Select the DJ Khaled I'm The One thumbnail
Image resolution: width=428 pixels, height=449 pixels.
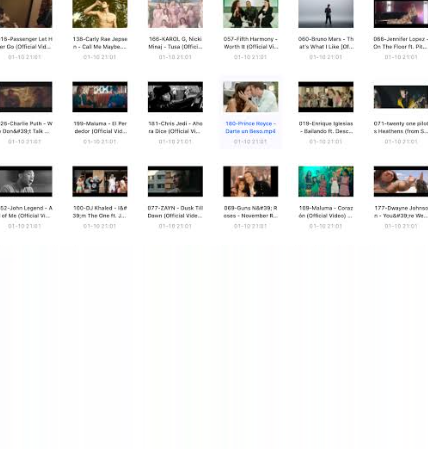tap(100, 181)
